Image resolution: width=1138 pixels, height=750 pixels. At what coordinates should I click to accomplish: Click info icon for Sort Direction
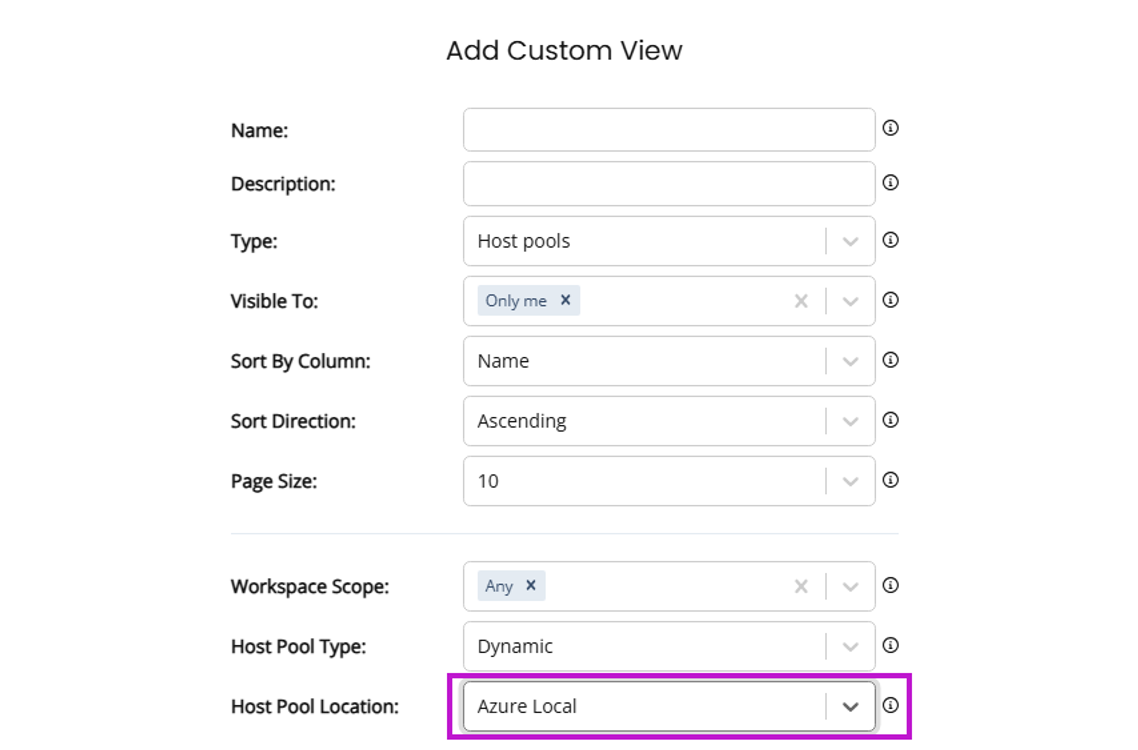tap(890, 420)
